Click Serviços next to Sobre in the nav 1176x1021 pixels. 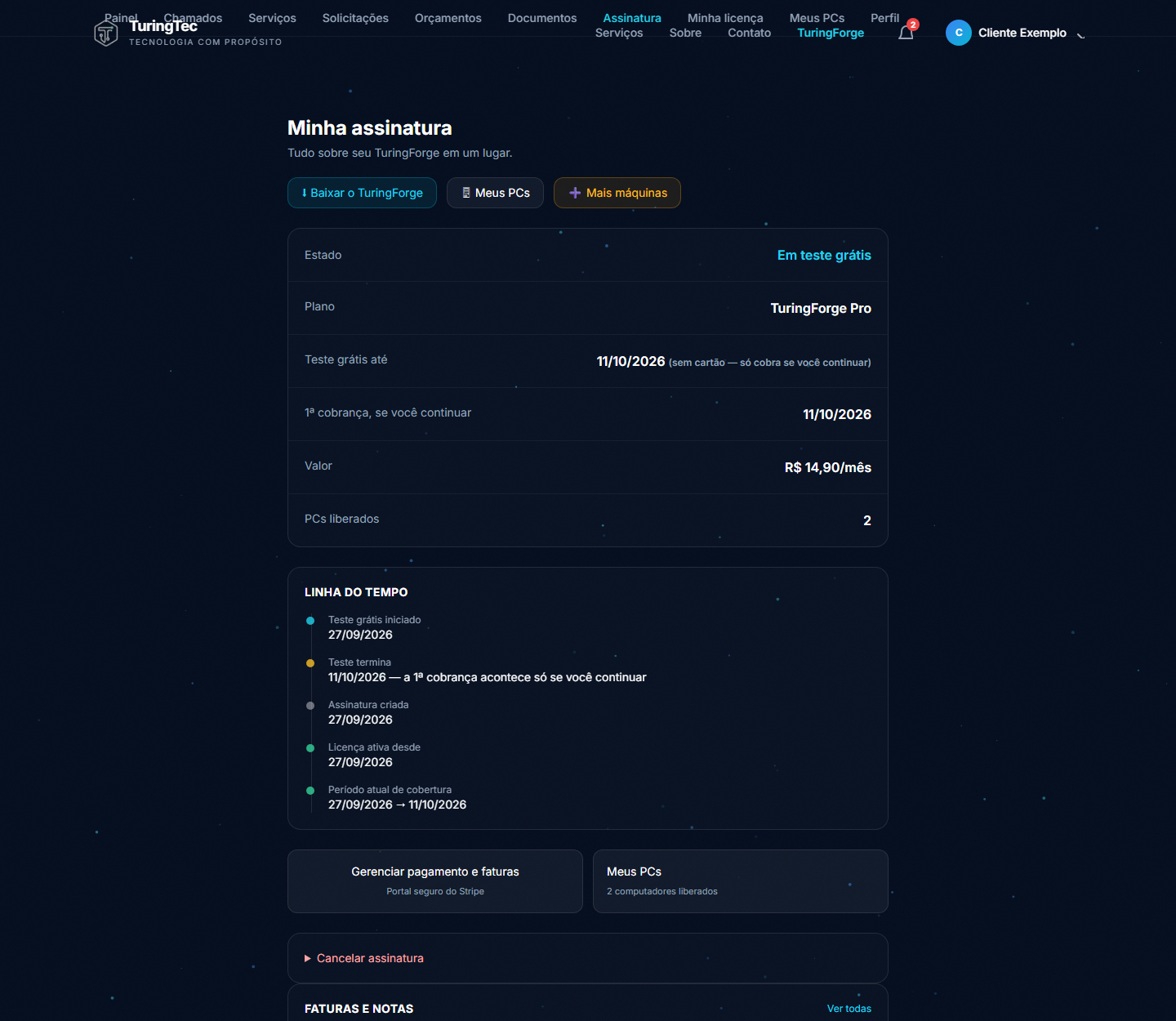619,33
